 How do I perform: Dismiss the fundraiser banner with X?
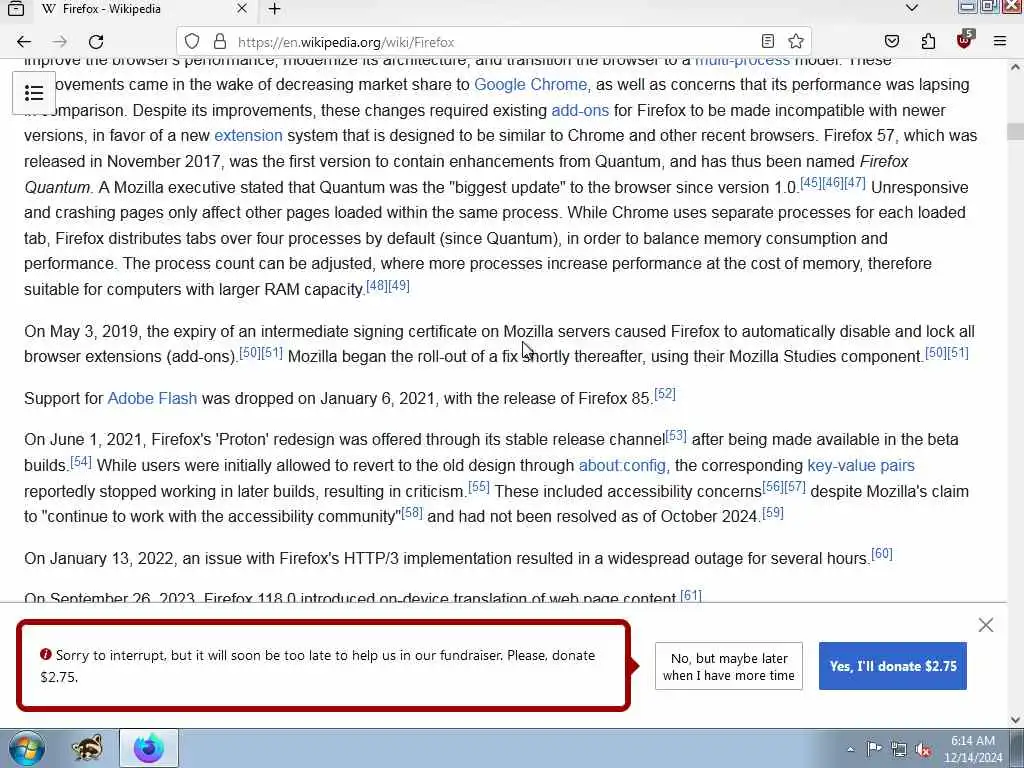[985, 625]
